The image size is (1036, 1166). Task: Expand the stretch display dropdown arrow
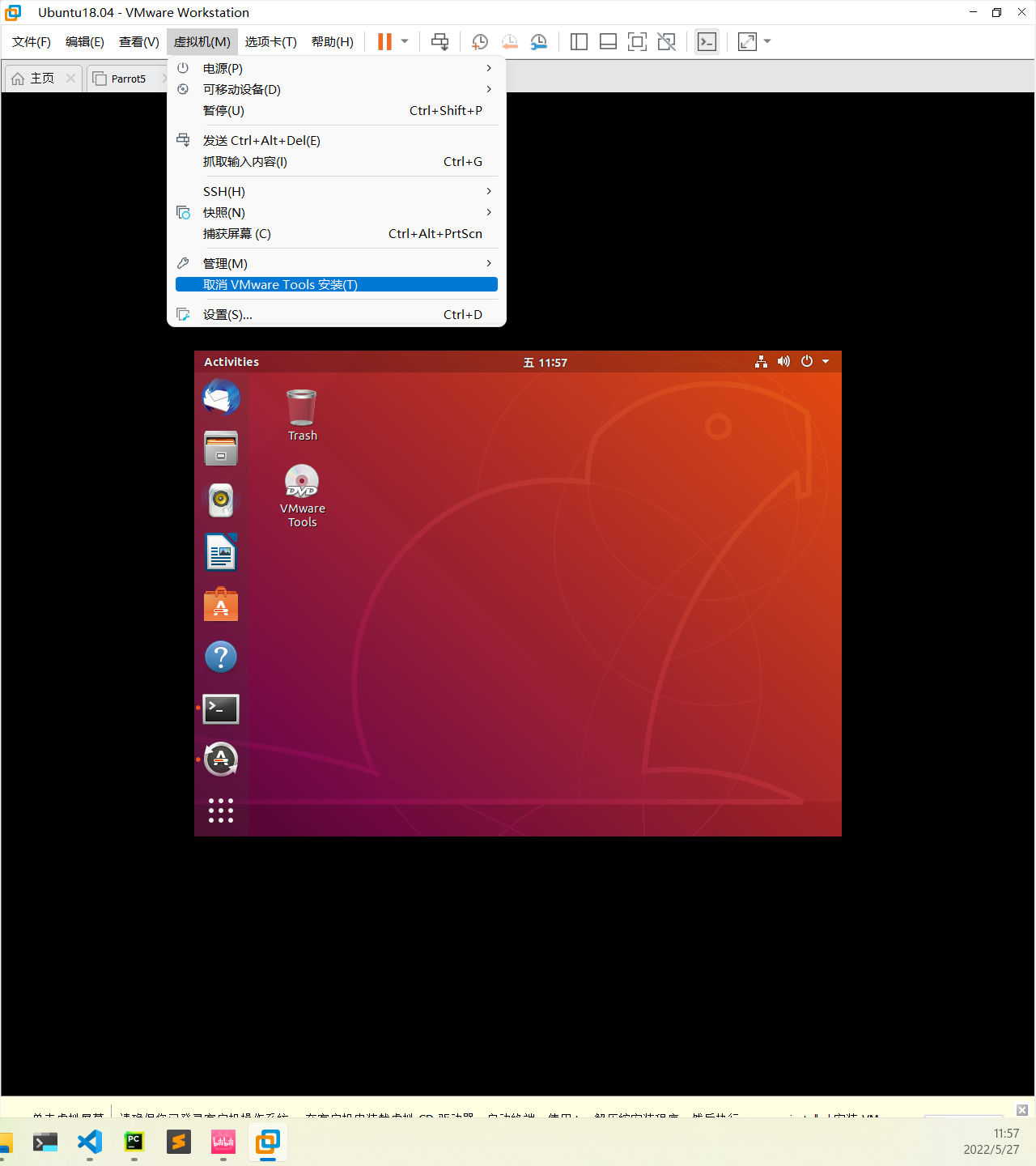point(767,41)
